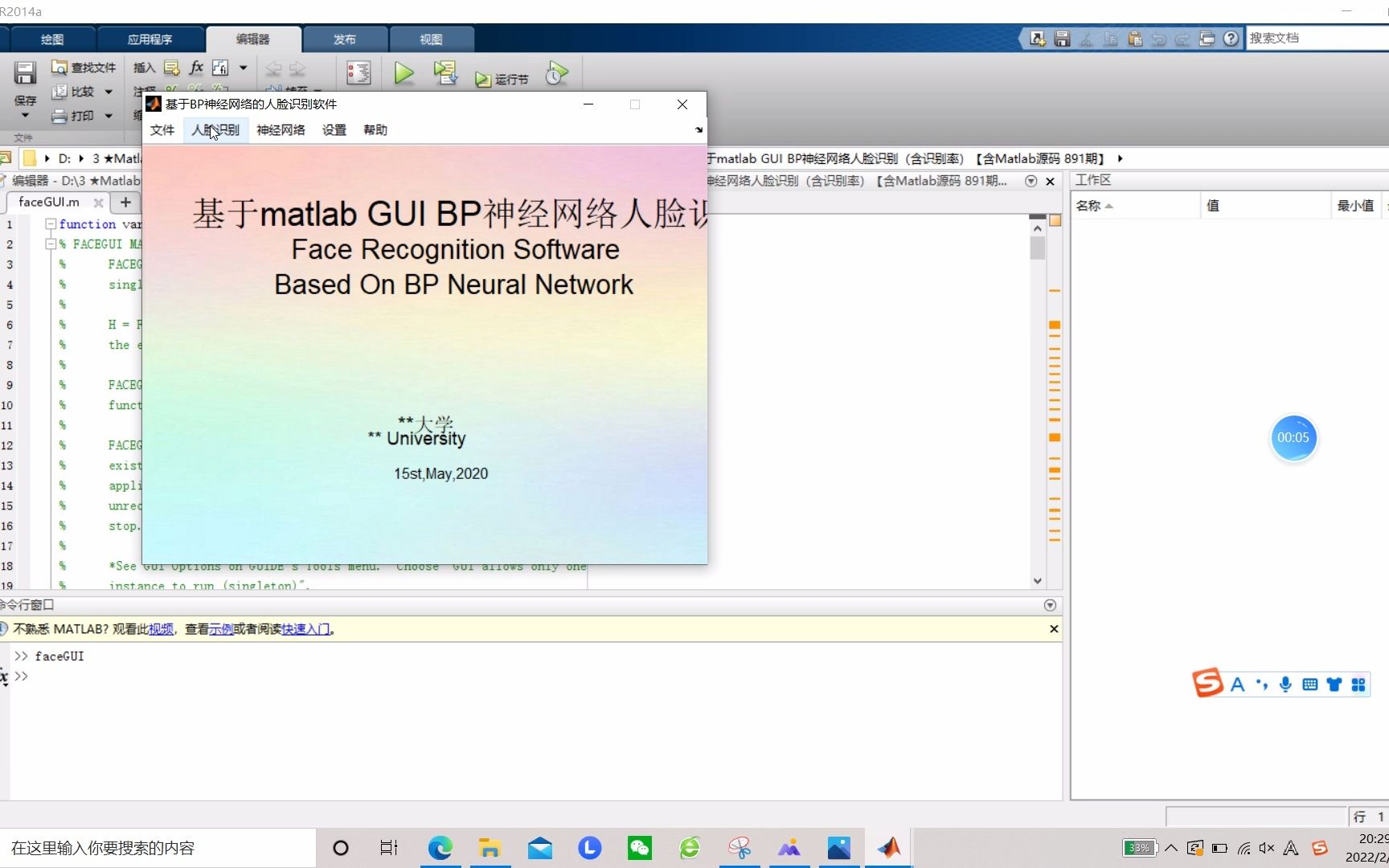
Task: Click the Run script icon
Action: [404, 72]
